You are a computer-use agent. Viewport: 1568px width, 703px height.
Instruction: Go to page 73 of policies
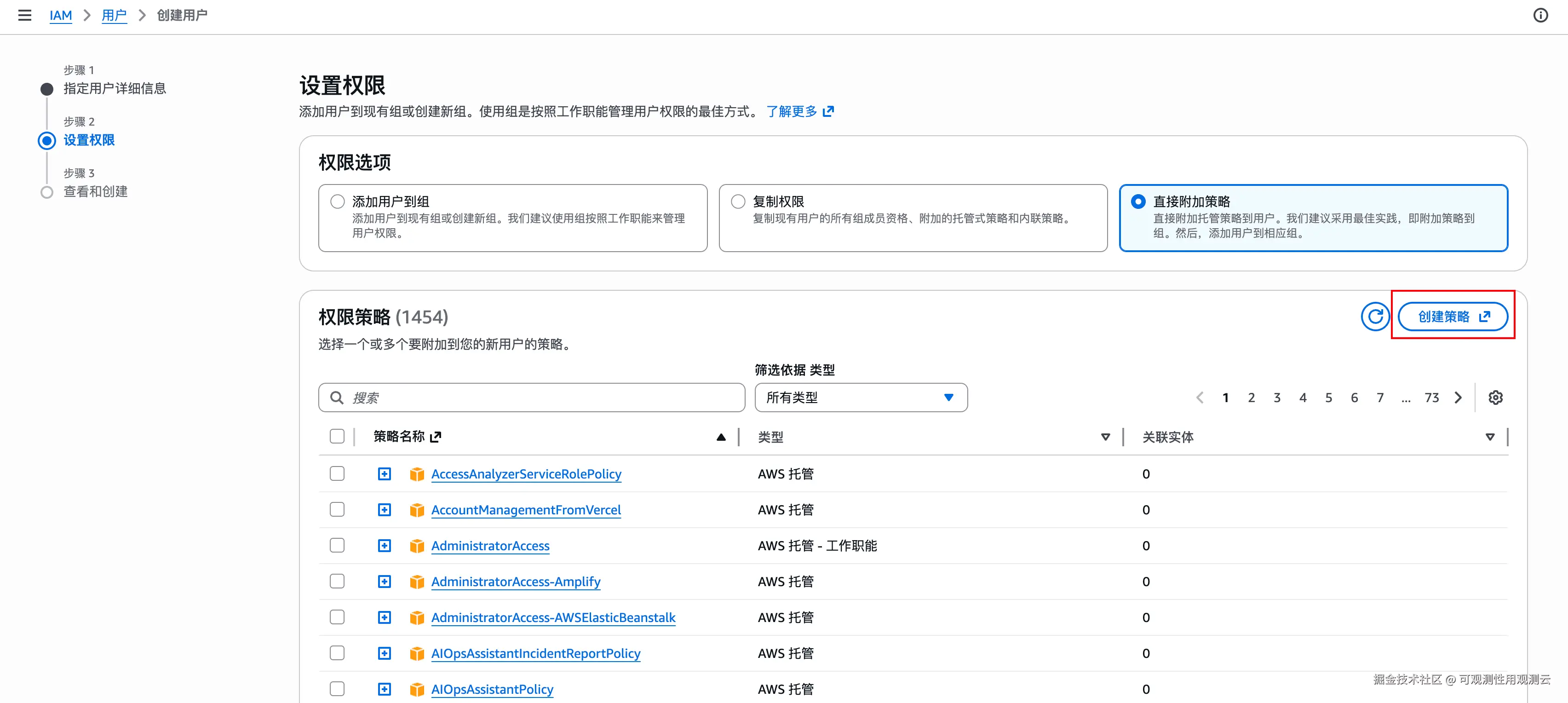(x=1431, y=398)
